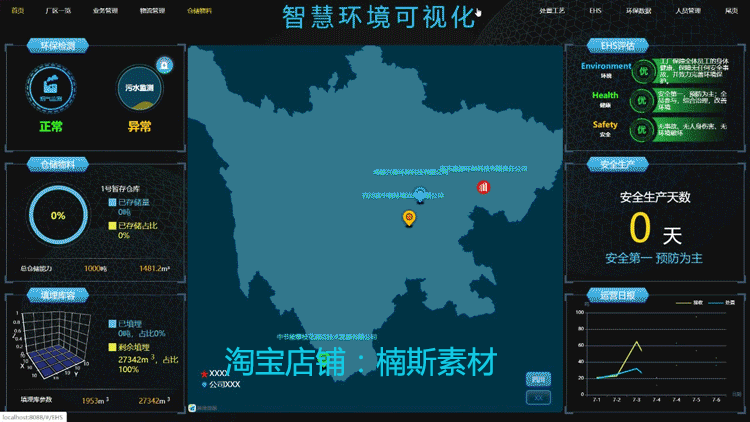This screenshot has width=750, height=422.
Task: Click the highlighted upper button on the map
Action: (x=538, y=379)
